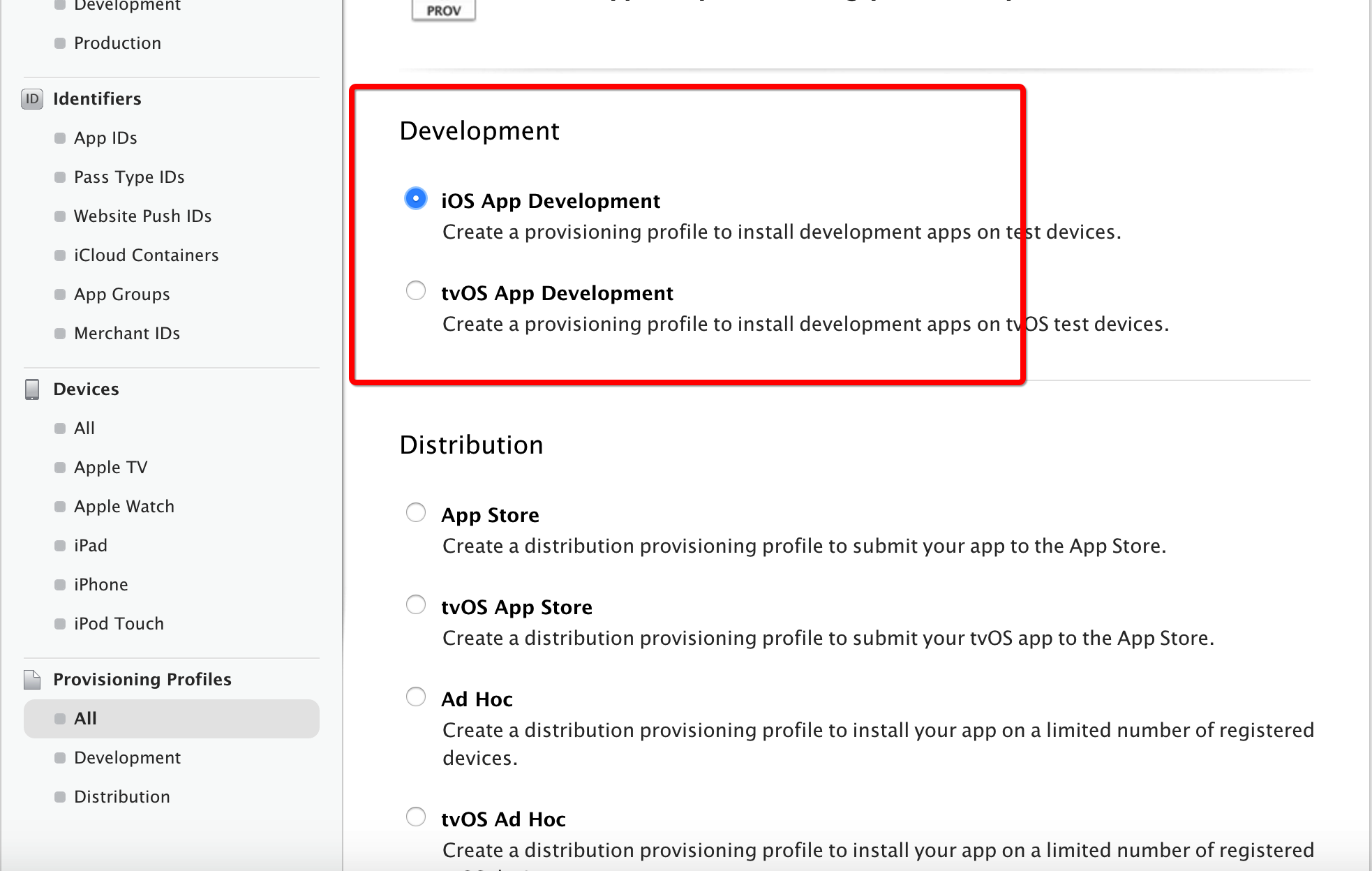
Task: Open Development provisioning profiles in sidebar
Action: (127, 758)
